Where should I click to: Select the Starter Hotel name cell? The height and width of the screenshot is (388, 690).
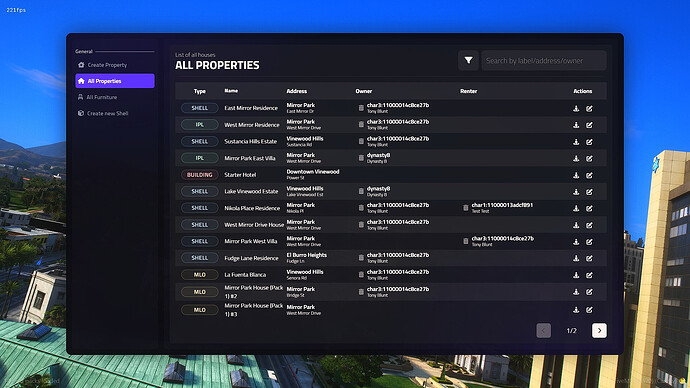pyautogui.click(x=240, y=175)
